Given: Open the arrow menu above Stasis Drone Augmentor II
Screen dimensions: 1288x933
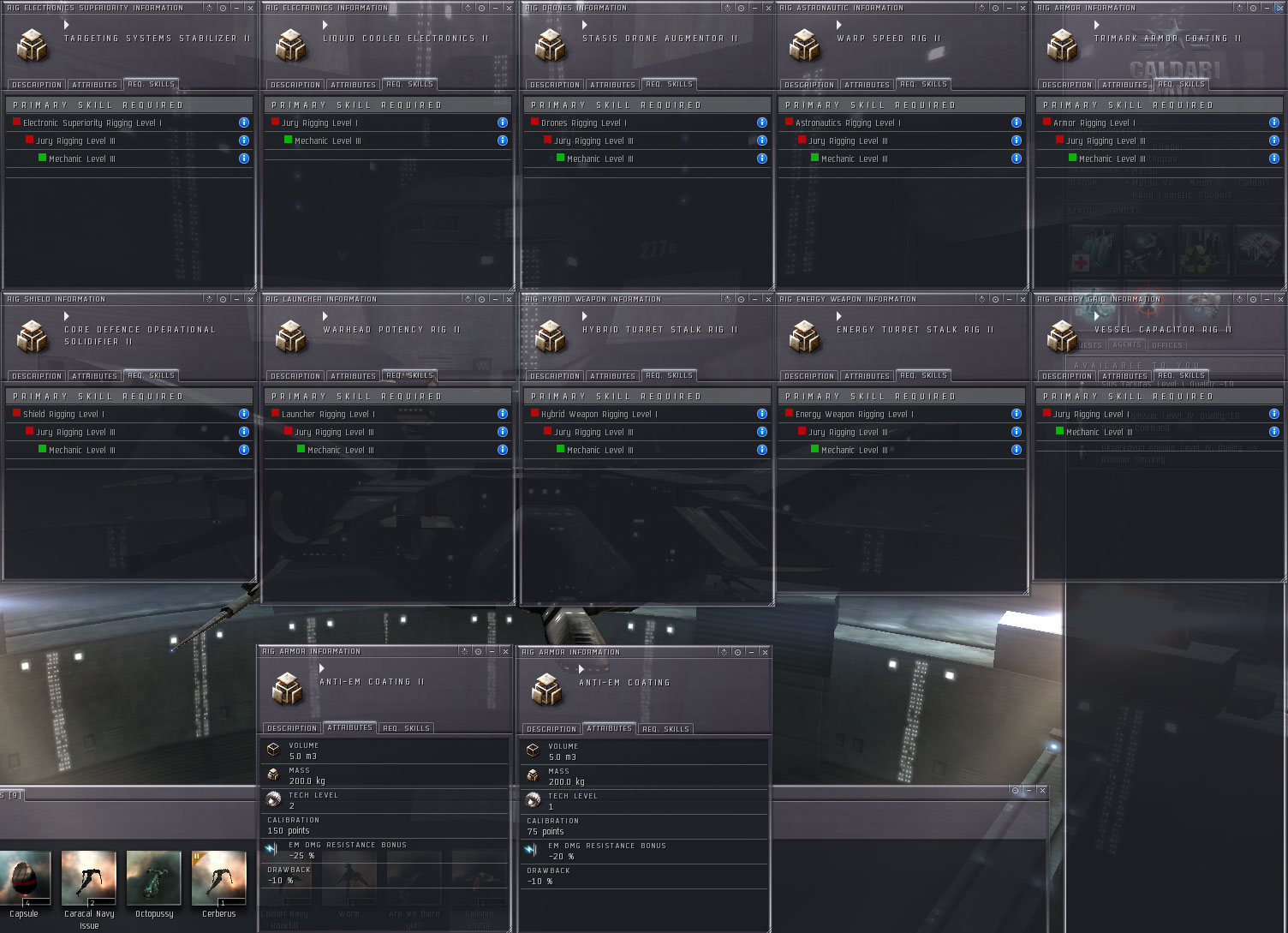Looking at the screenshot, I should pos(585,25).
